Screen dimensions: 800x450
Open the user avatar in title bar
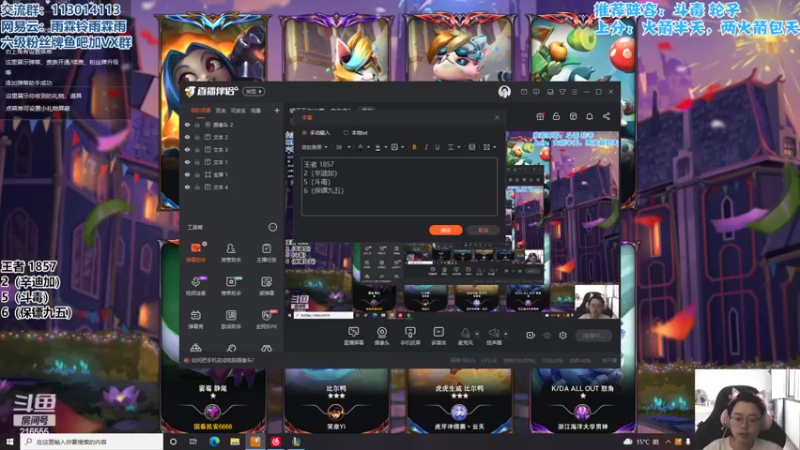(504, 91)
